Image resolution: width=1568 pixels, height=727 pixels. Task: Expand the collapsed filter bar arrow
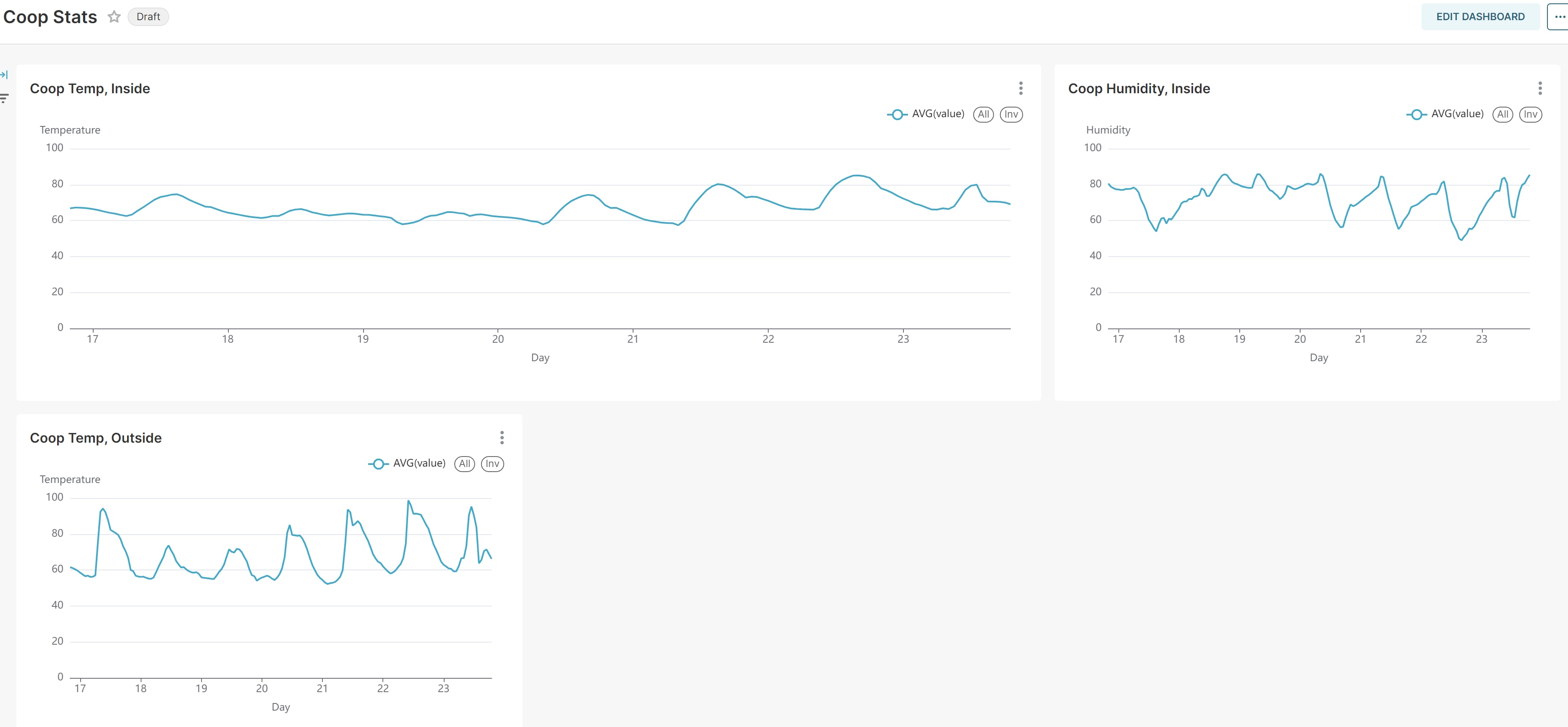pos(4,75)
